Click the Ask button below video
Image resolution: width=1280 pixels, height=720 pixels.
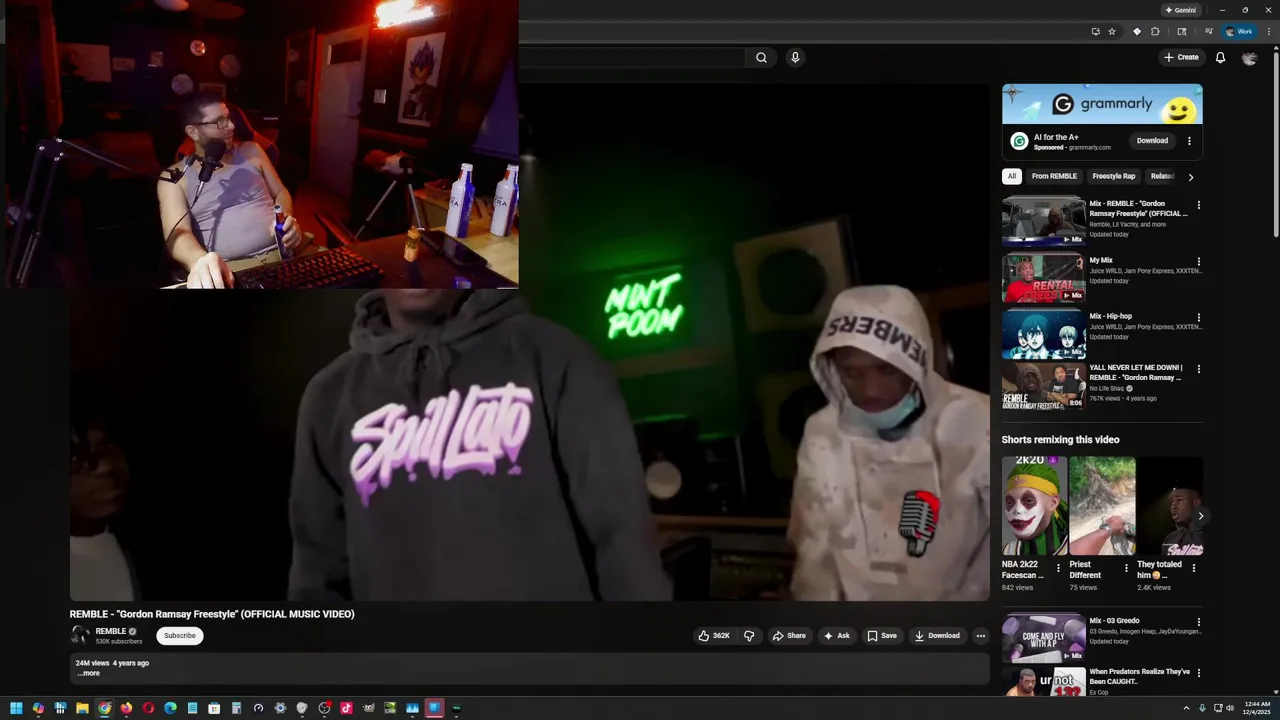[x=836, y=636]
